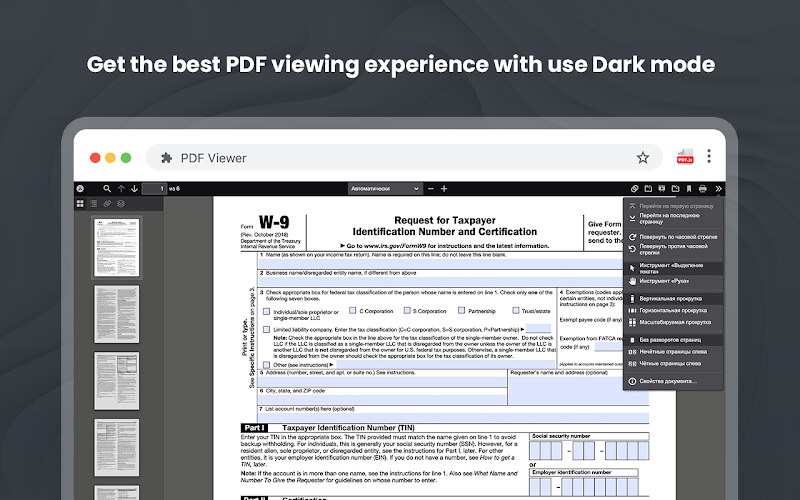Show document outline sidebar view
This screenshot has width=800, height=500.
pyautogui.click(x=93, y=204)
